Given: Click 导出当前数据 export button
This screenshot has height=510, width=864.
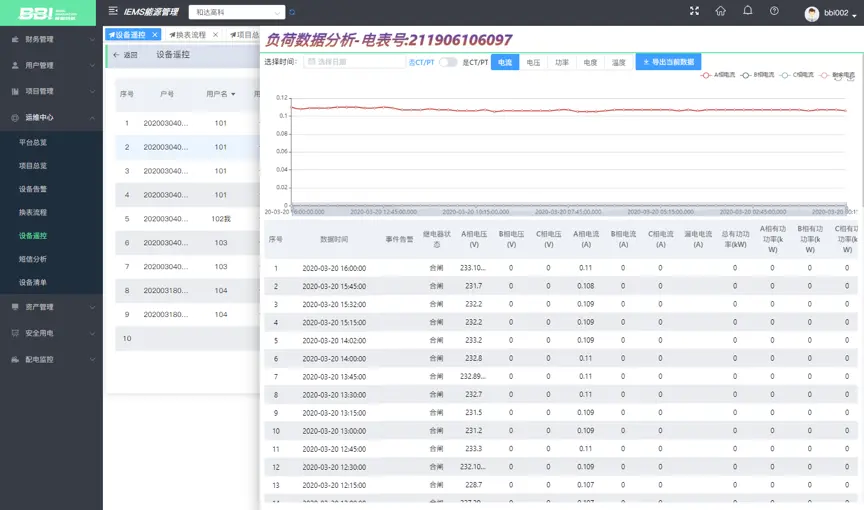Looking at the screenshot, I should (x=668, y=62).
